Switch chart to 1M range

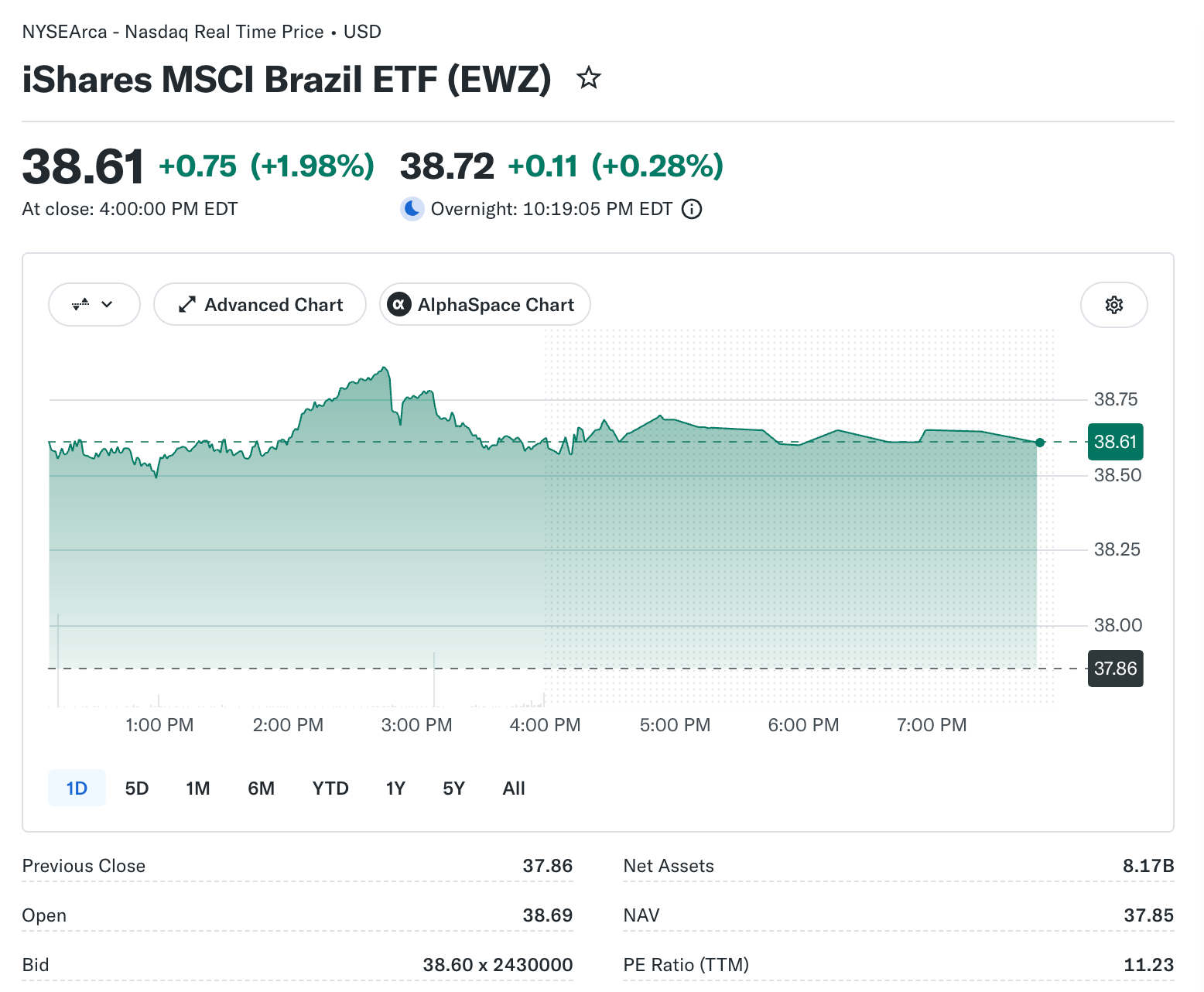click(x=198, y=788)
